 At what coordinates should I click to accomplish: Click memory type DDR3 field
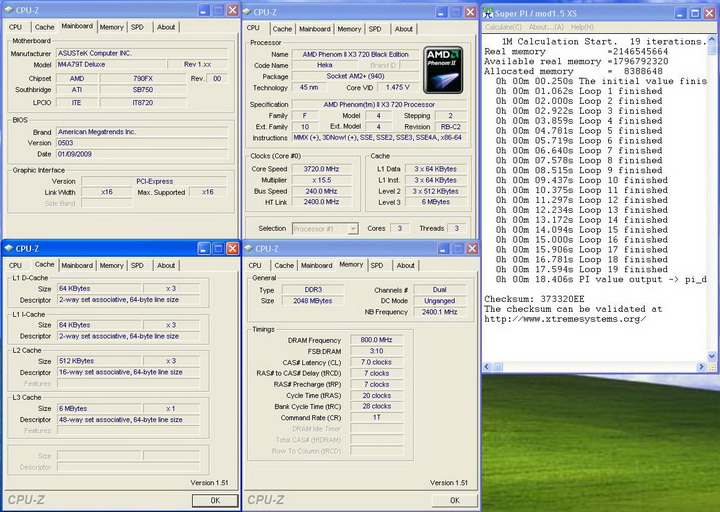(313, 290)
